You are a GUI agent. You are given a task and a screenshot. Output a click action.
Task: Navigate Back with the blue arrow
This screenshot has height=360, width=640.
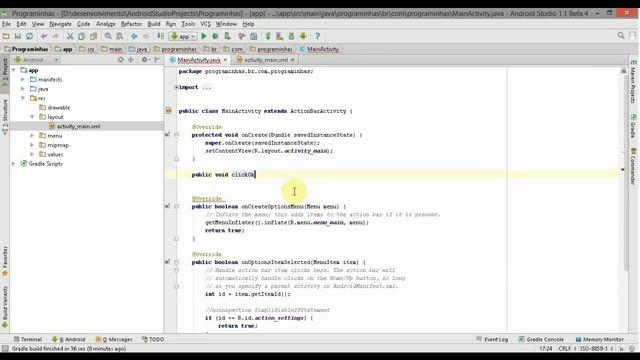(134, 36)
